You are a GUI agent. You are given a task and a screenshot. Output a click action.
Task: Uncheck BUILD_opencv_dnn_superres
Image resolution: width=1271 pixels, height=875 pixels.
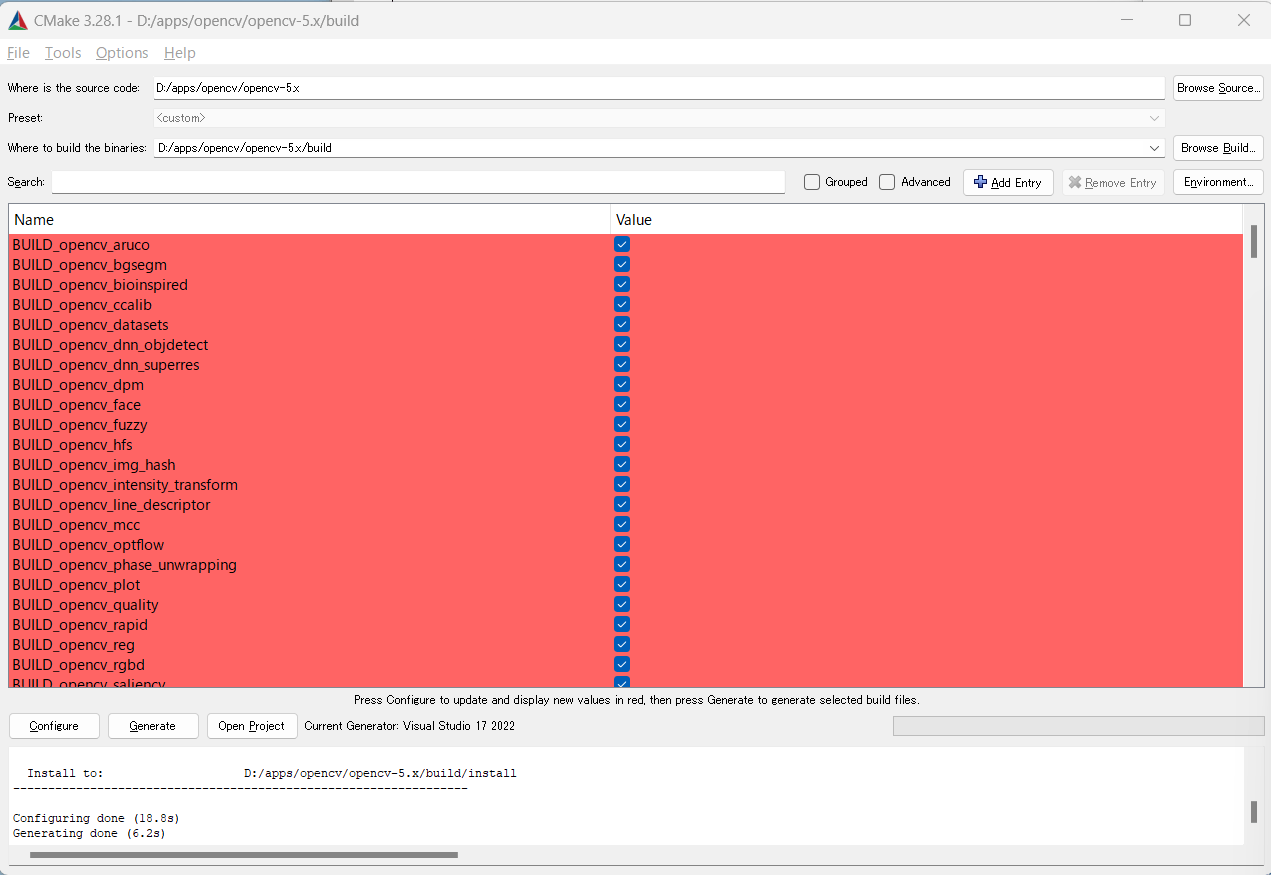point(622,364)
